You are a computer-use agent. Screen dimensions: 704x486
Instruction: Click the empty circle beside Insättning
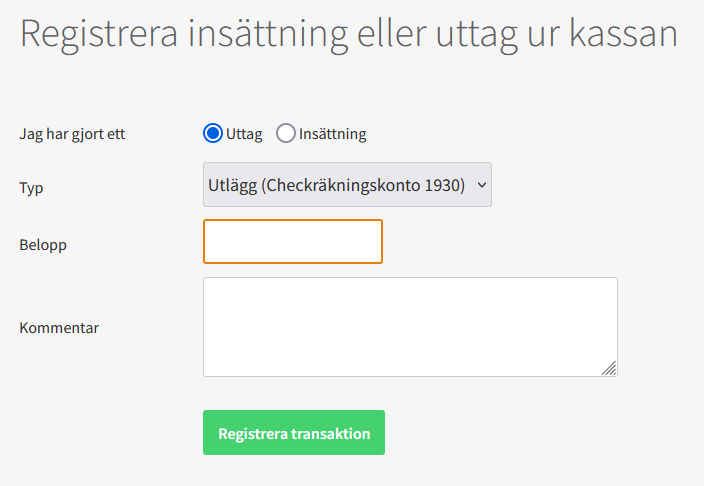286,133
